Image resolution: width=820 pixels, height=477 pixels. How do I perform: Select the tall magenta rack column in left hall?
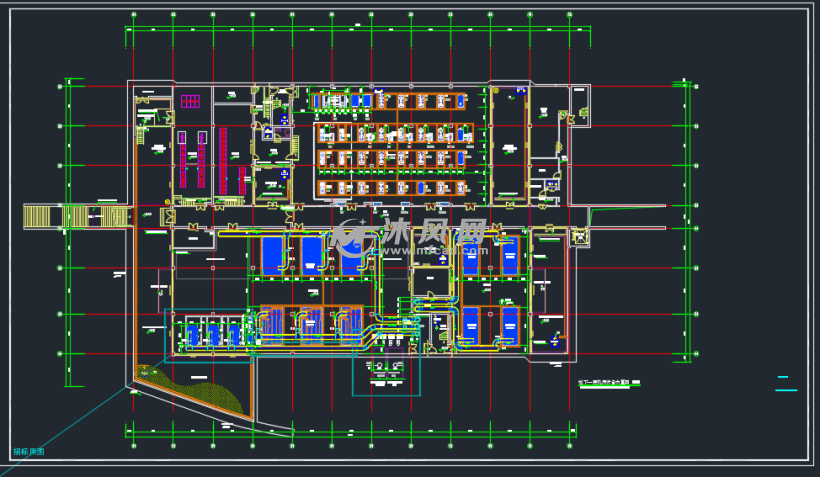point(183,158)
